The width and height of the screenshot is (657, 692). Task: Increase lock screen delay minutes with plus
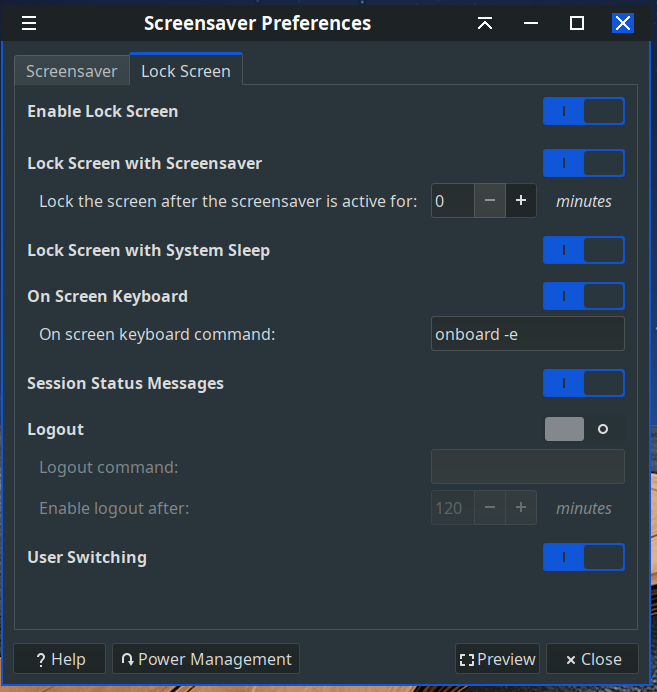521,201
